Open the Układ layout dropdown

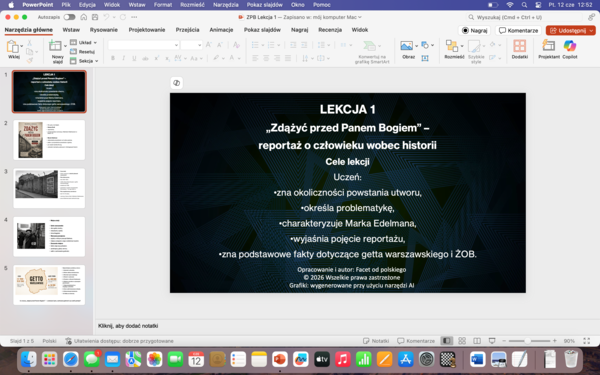click(x=83, y=42)
